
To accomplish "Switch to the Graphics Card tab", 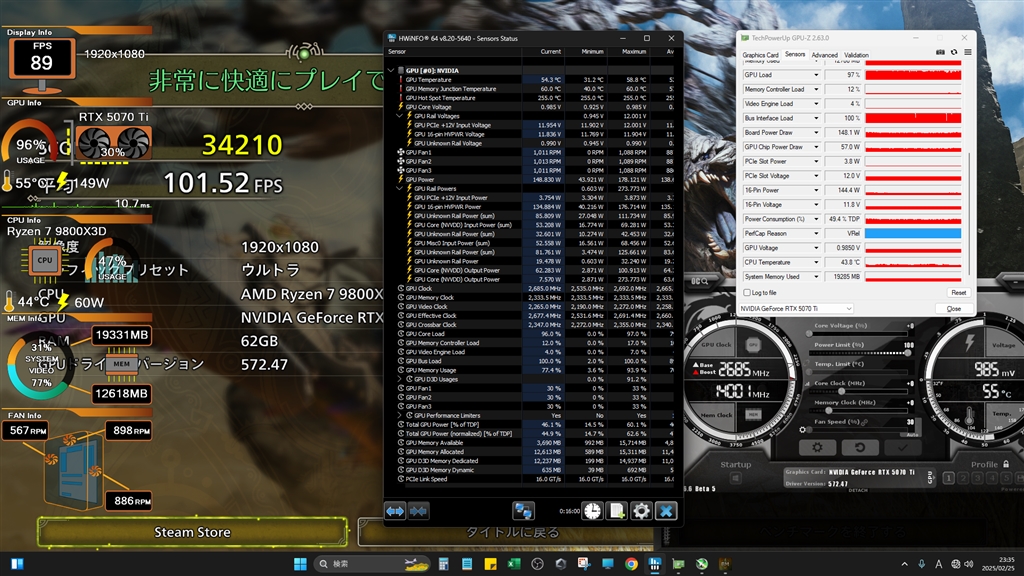I will coord(760,56).
